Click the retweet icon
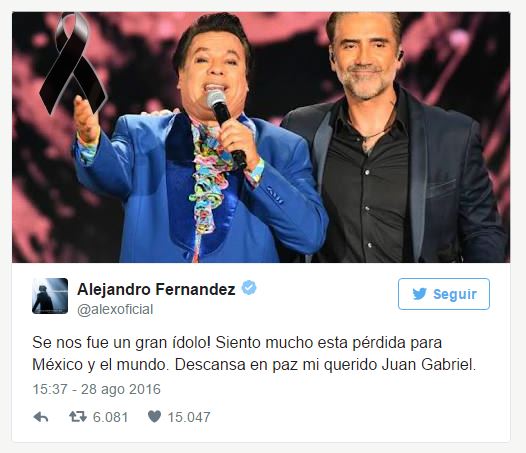The height and width of the screenshot is (453, 526). pyautogui.click(x=78, y=417)
